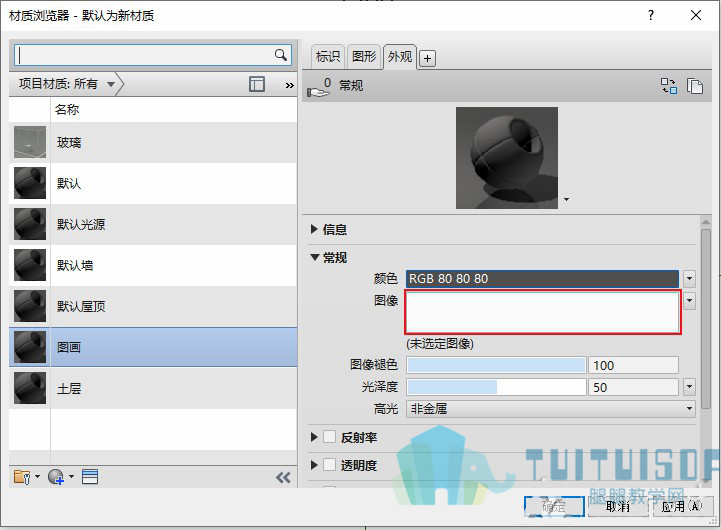Open the 高光 非金属 combo box
The image size is (721, 530).
click(550, 409)
